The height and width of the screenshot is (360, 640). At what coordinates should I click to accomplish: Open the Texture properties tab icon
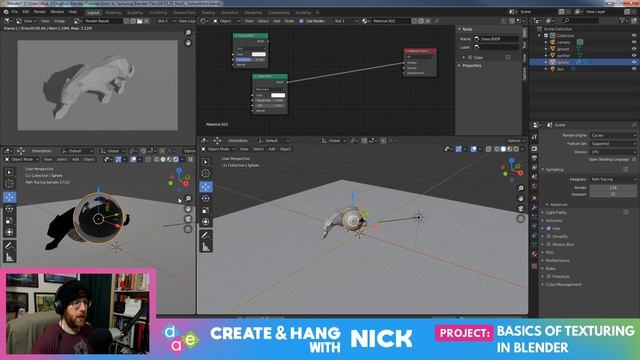click(x=534, y=266)
